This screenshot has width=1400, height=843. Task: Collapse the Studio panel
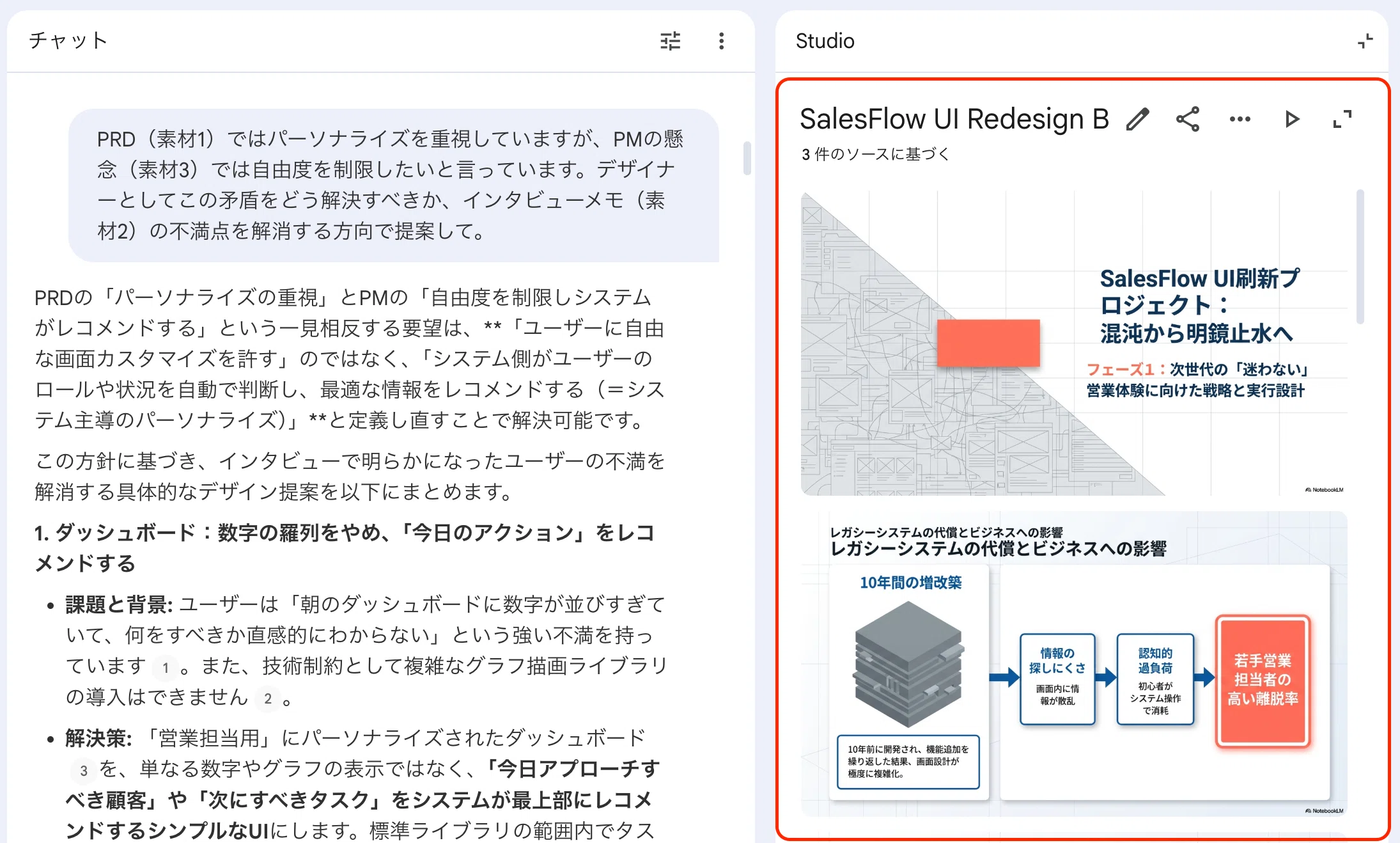click(1365, 41)
